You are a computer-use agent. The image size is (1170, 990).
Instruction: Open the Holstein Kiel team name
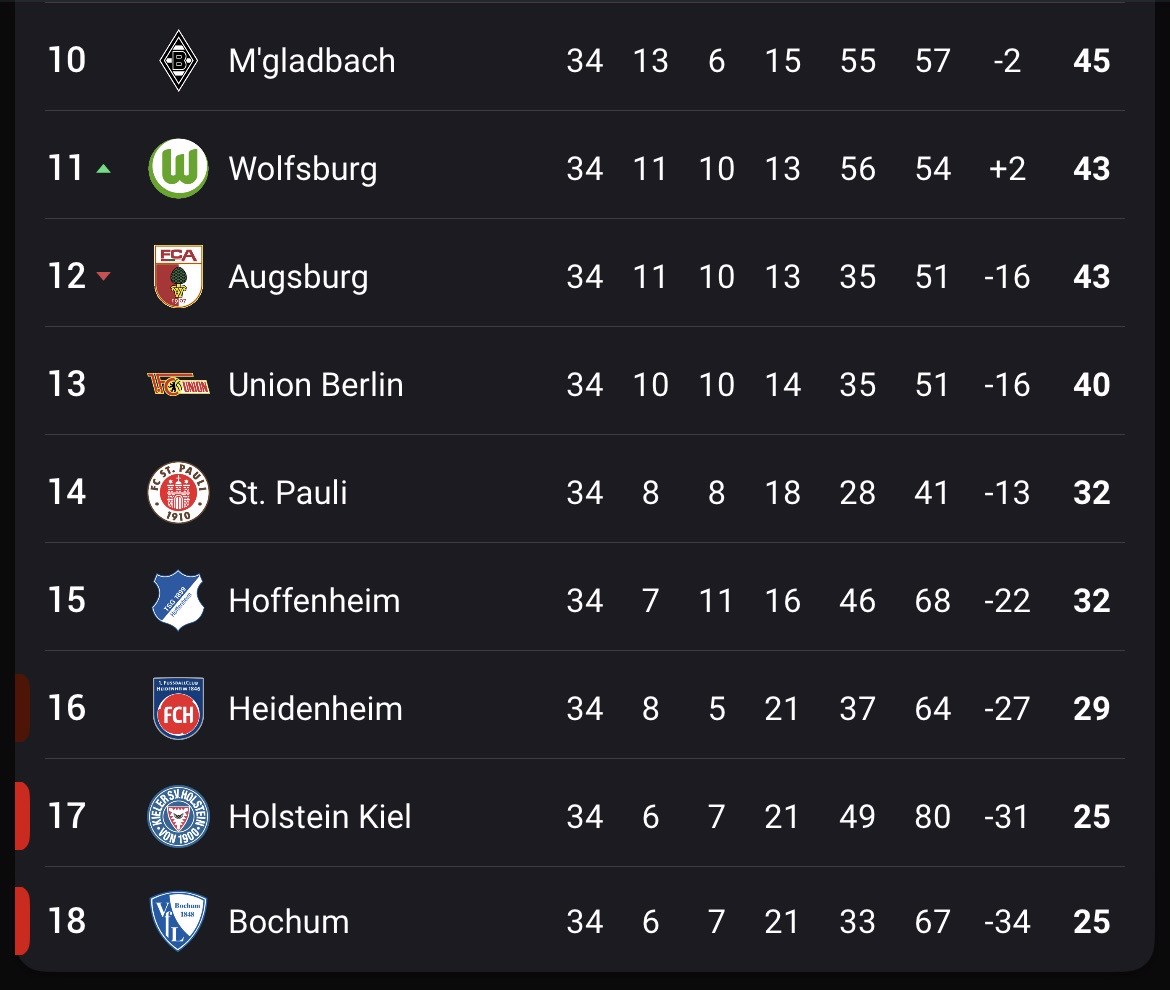coord(319,817)
